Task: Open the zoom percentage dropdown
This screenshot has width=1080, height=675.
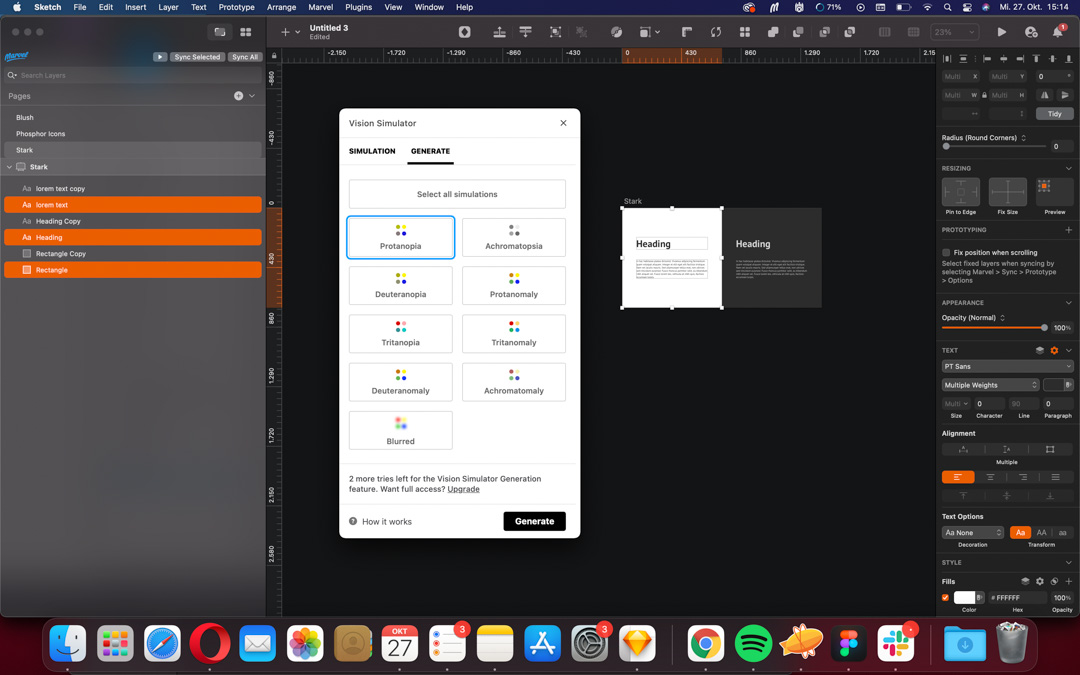Action: click(x=955, y=32)
